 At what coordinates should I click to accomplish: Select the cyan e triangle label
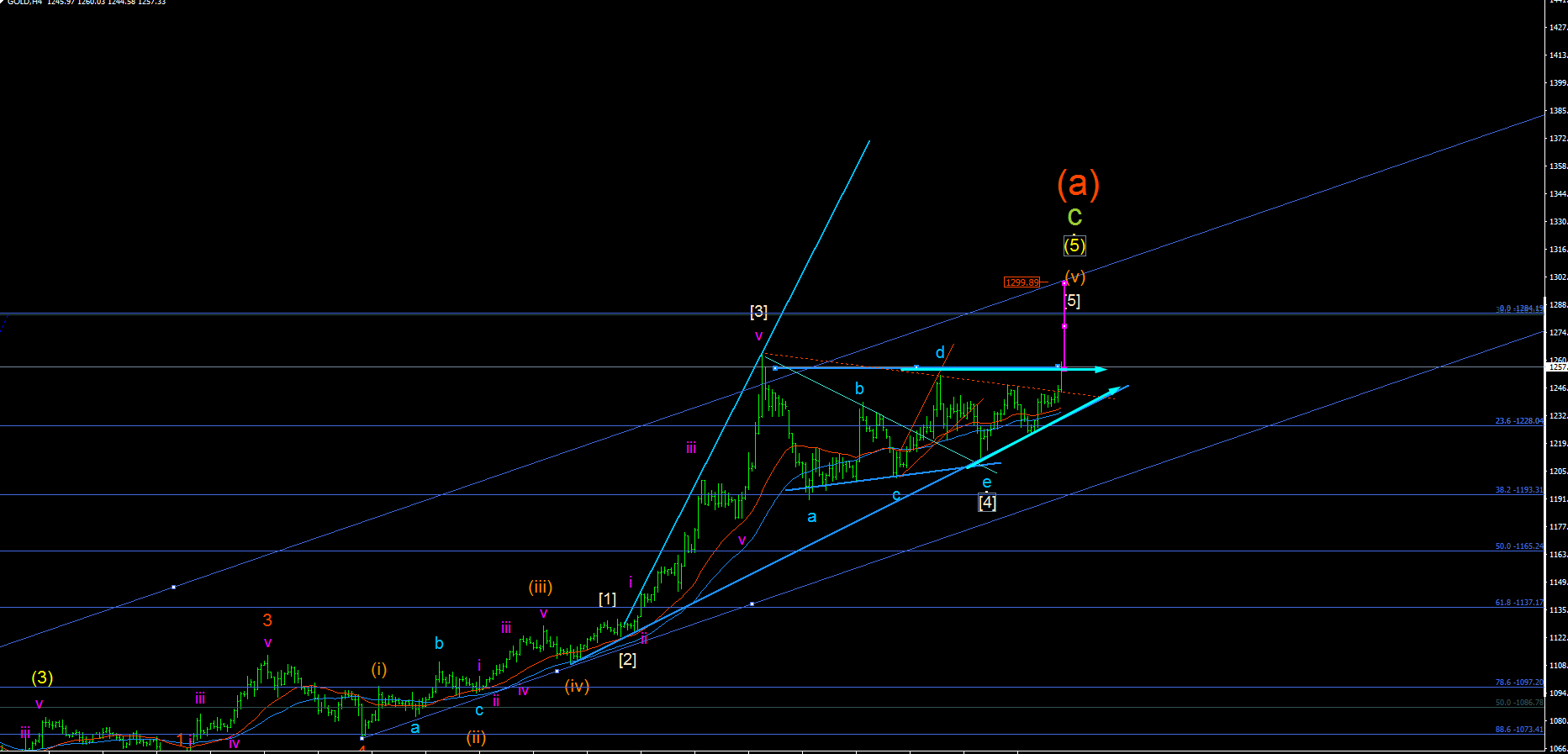987,482
